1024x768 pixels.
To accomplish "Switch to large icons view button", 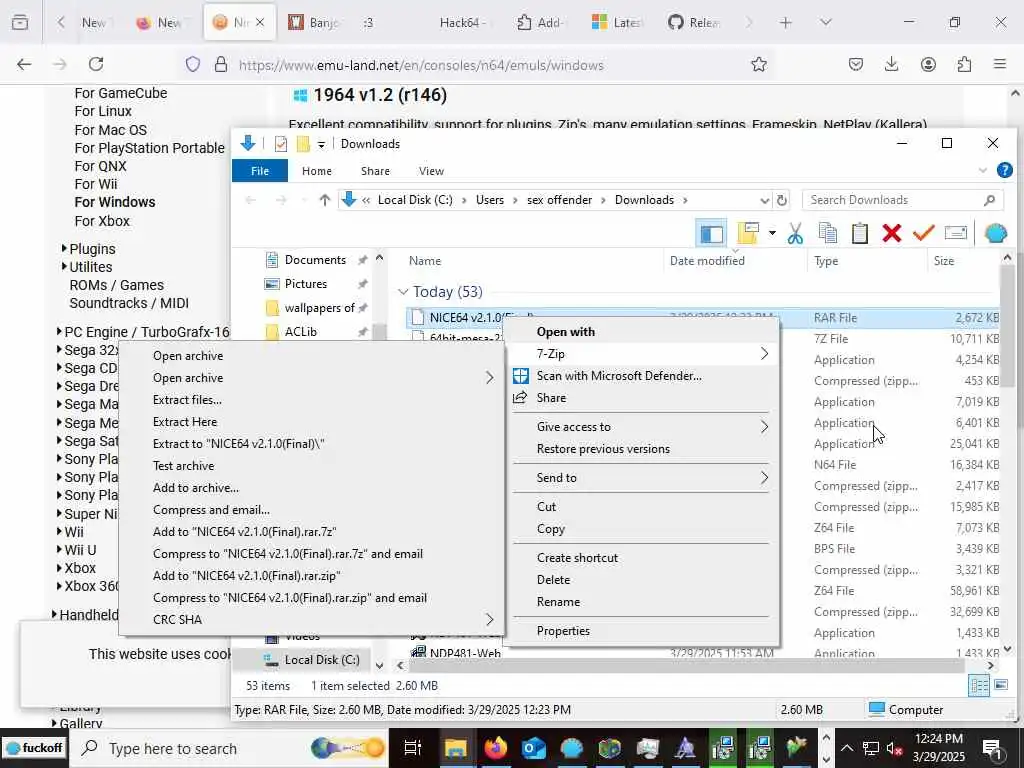I will 1000,685.
